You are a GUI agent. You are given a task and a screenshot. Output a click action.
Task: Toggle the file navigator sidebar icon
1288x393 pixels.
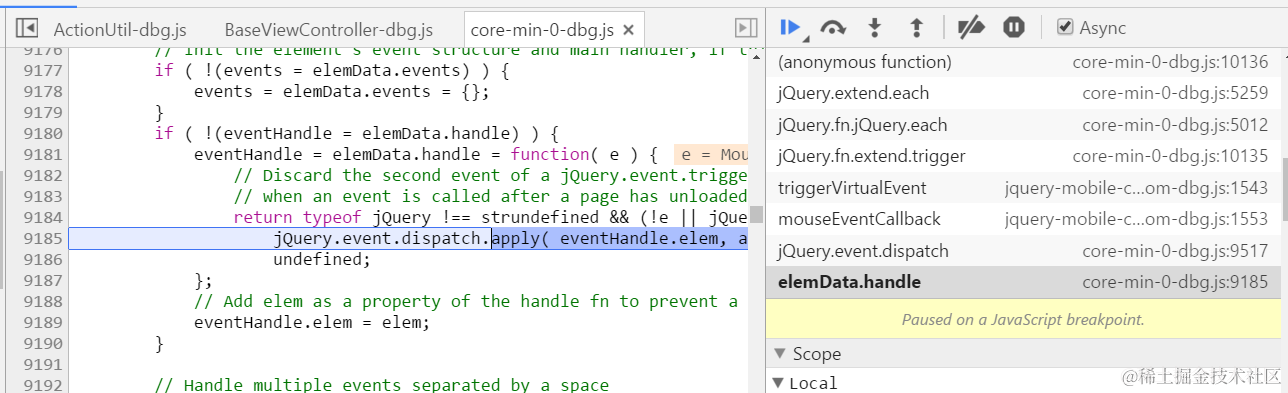pos(27,28)
